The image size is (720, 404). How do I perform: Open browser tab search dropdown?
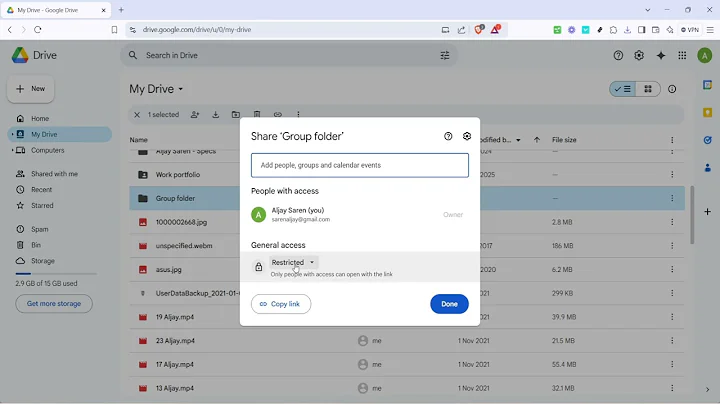tap(647, 10)
